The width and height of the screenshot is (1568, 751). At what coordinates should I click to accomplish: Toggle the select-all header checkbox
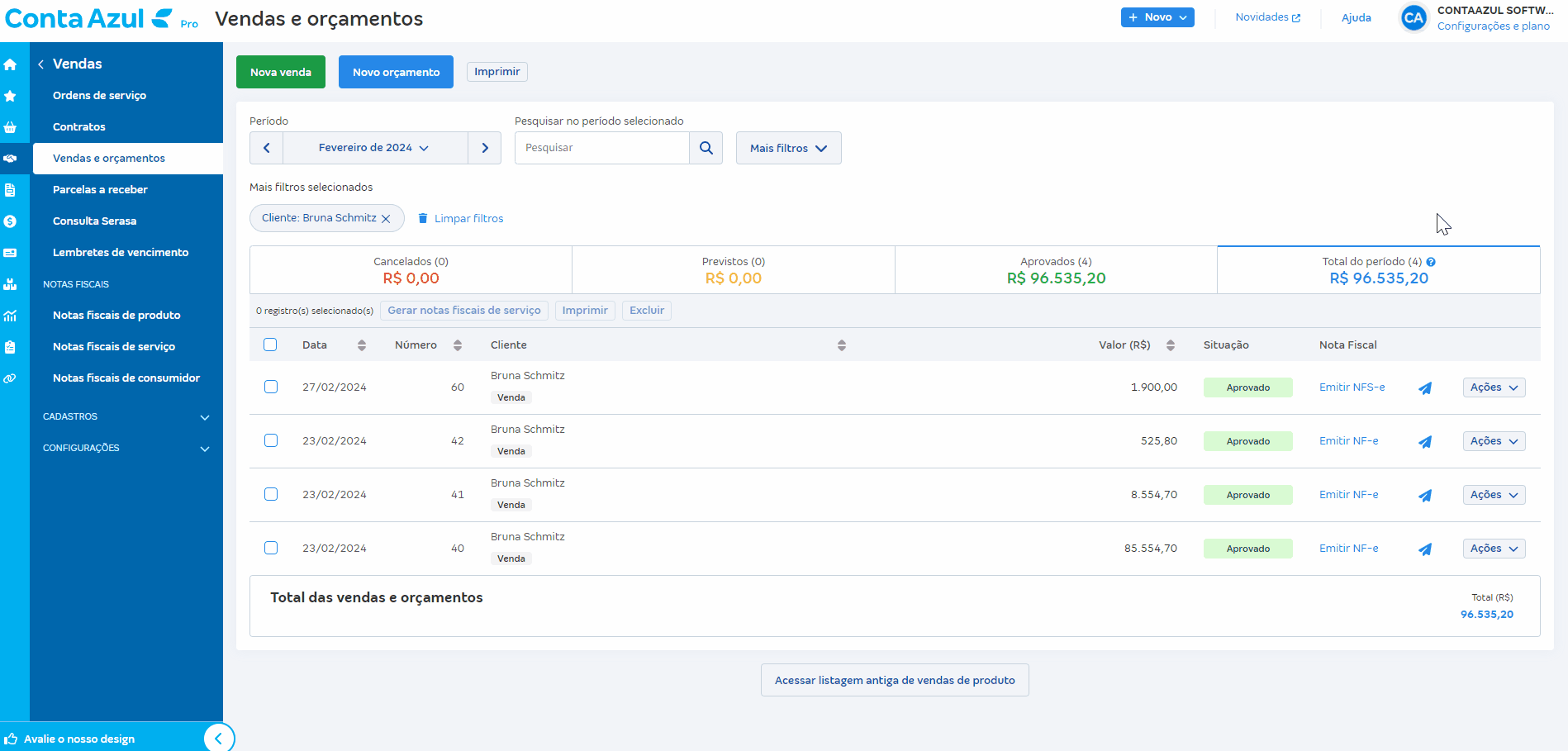270,345
